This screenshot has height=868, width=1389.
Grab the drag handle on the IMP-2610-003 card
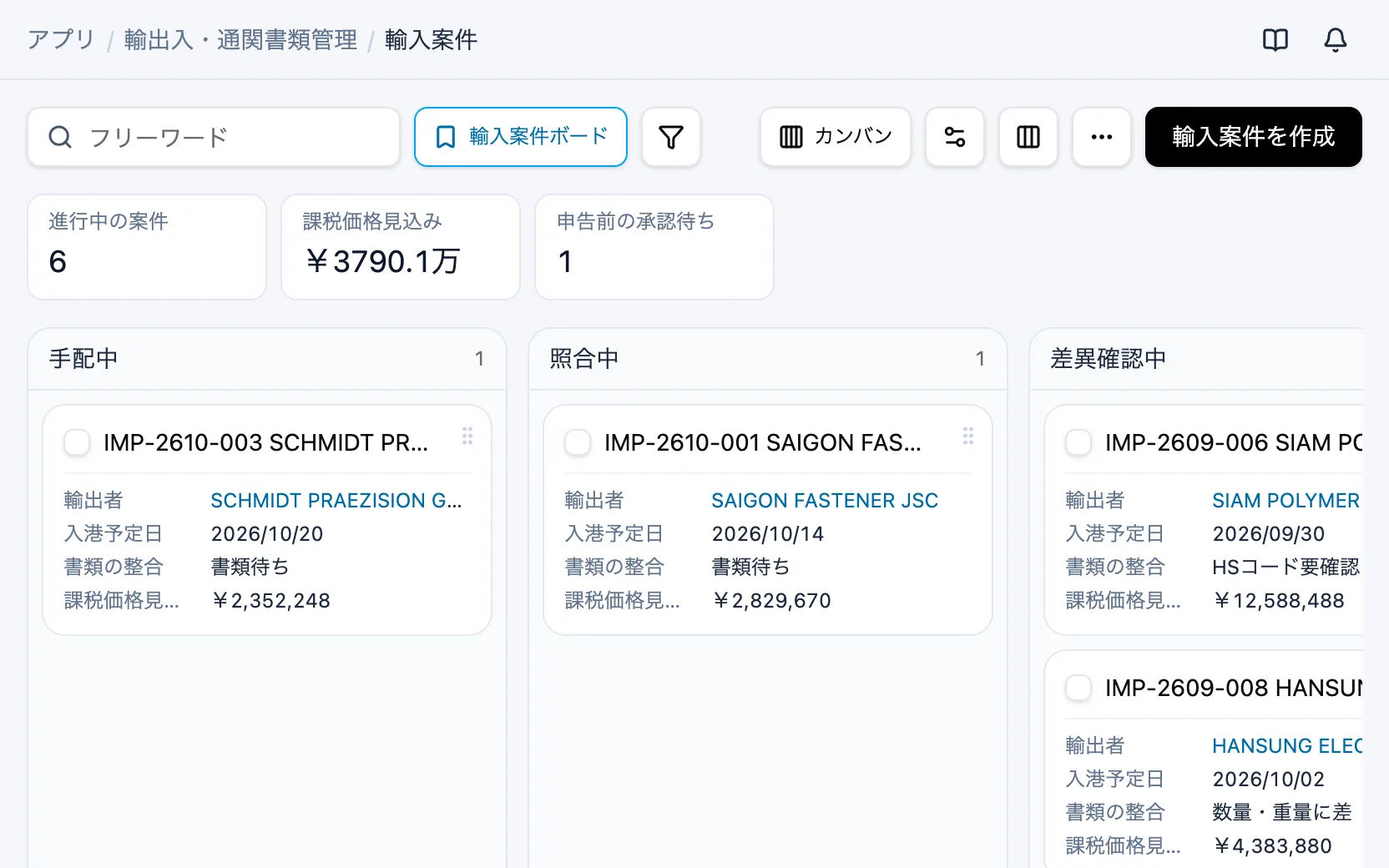(x=467, y=436)
